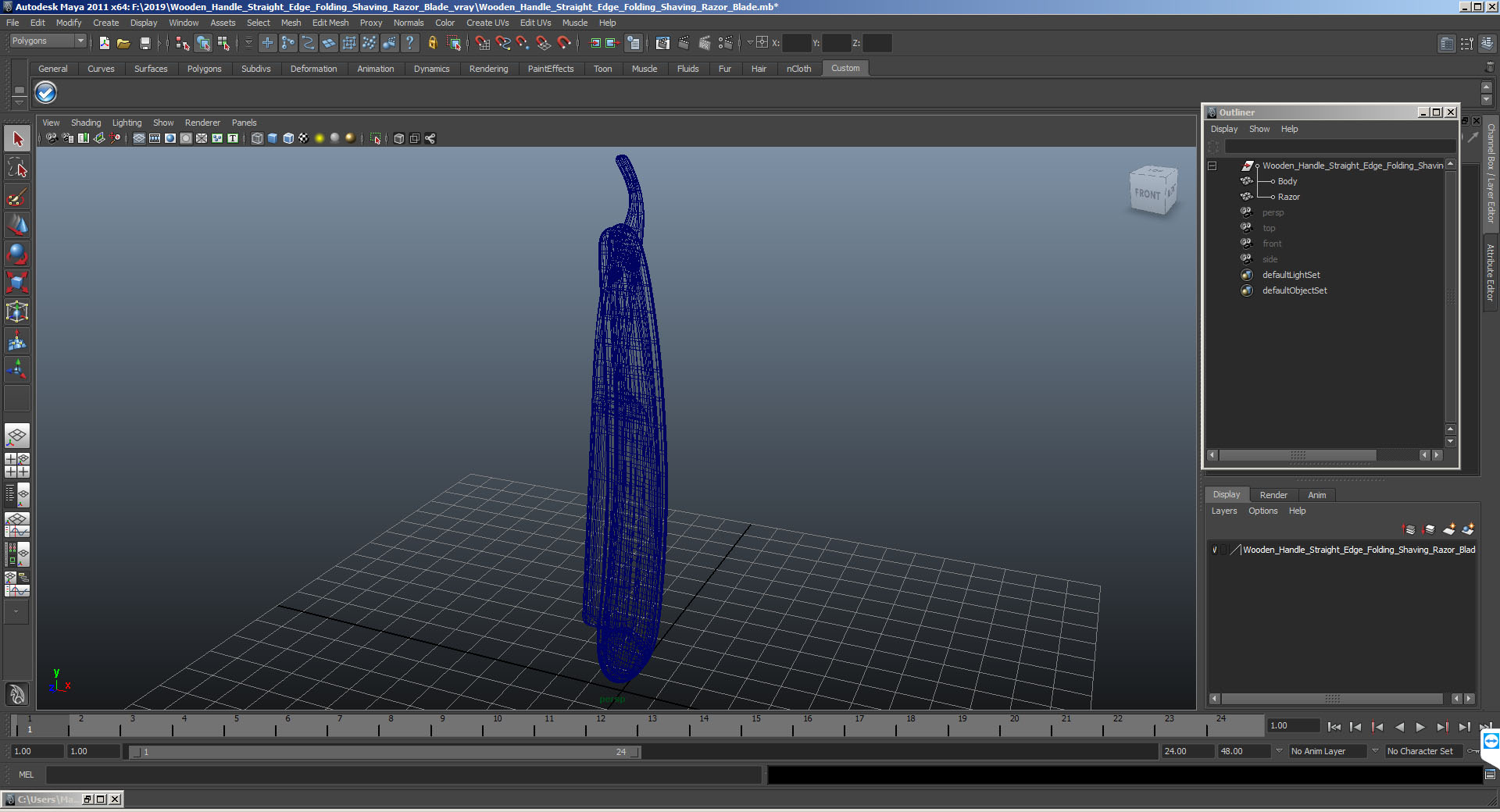Image resolution: width=1500 pixels, height=812 pixels.
Task: Open the Create UVs menu
Action: (487, 23)
